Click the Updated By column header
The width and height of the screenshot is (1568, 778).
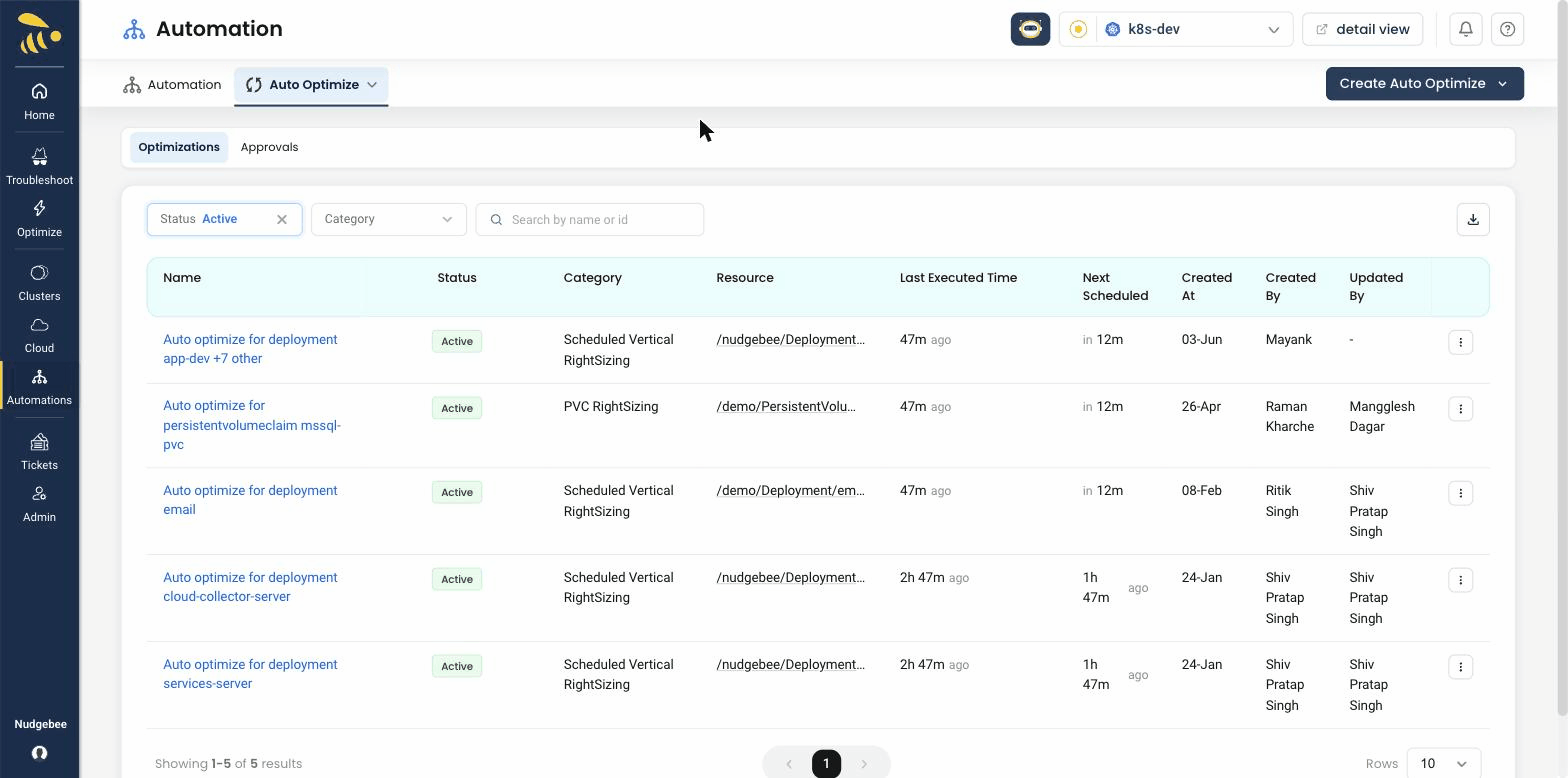click(1376, 287)
